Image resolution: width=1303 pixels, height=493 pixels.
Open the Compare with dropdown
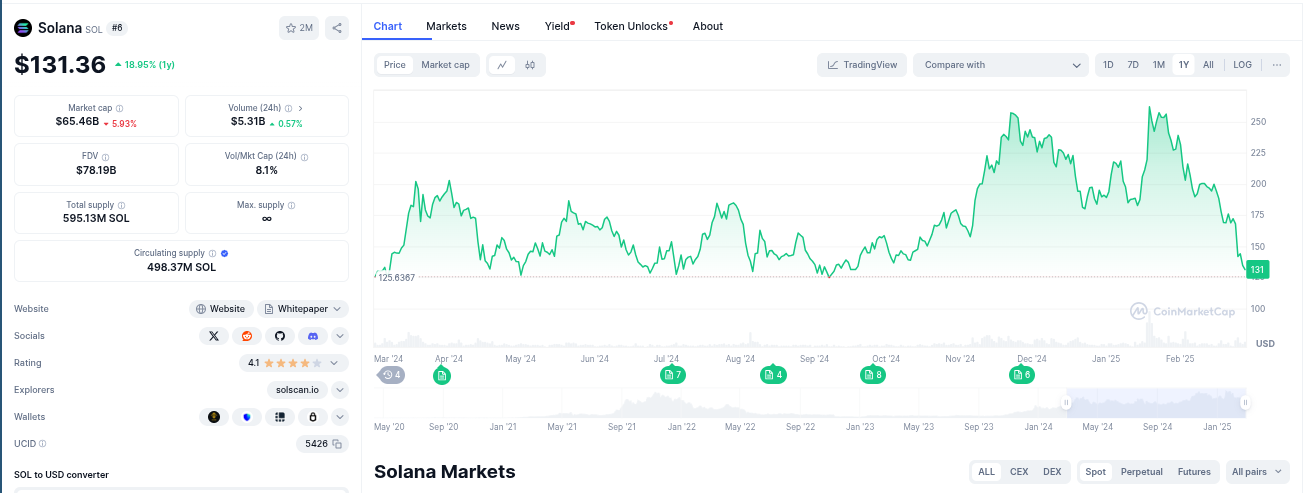click(1001, 65)
